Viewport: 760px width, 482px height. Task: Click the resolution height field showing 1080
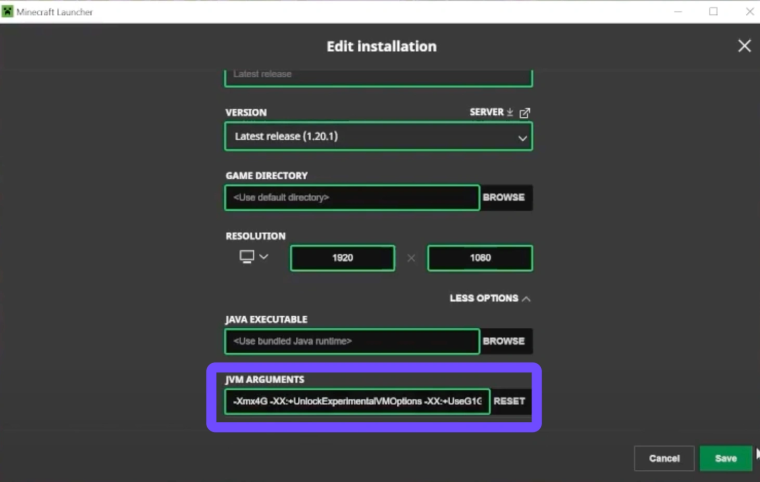[x=480, y=258]
